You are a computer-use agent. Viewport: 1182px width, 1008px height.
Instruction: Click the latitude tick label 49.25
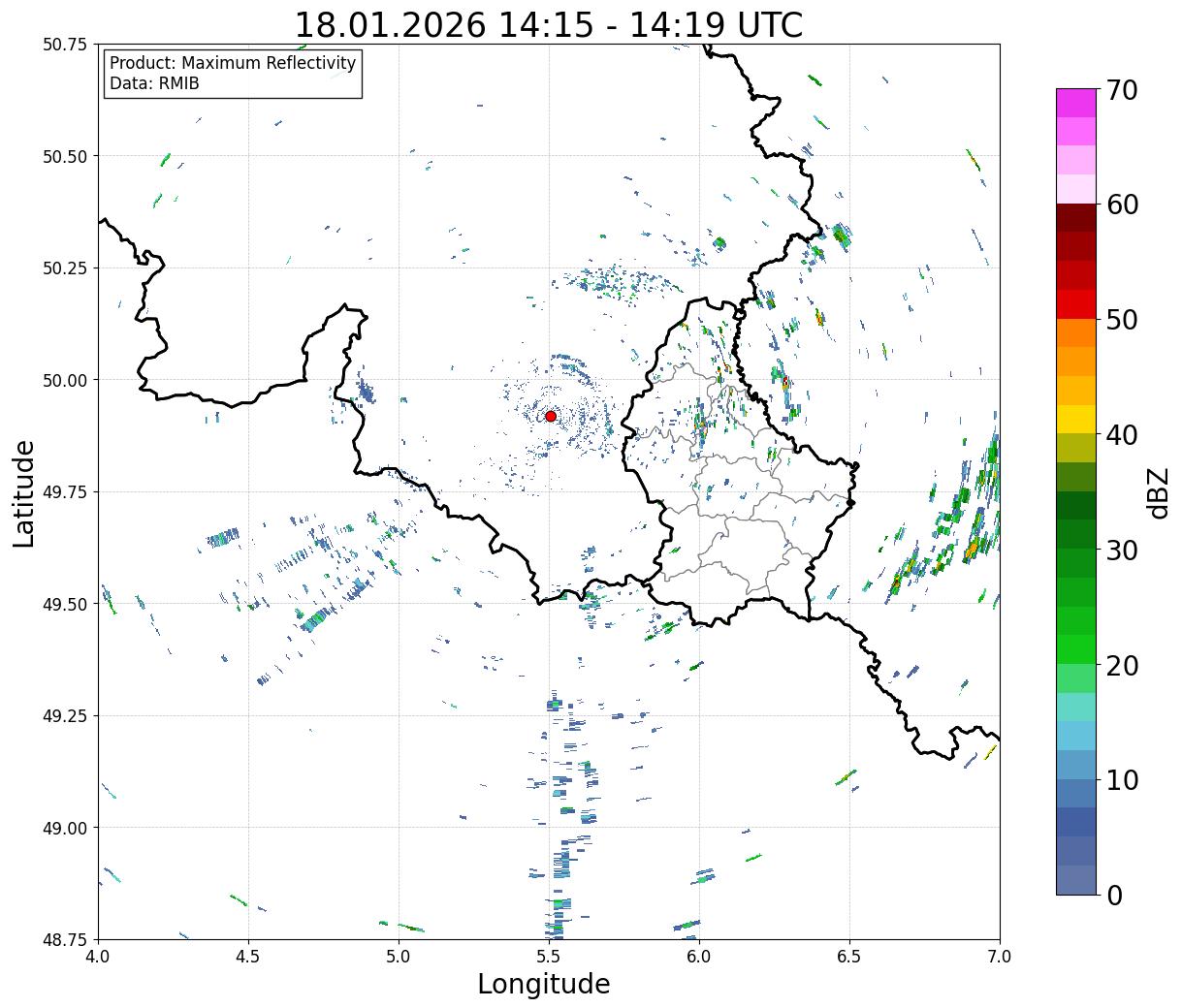pyautogui.click(x=65, y=716)
